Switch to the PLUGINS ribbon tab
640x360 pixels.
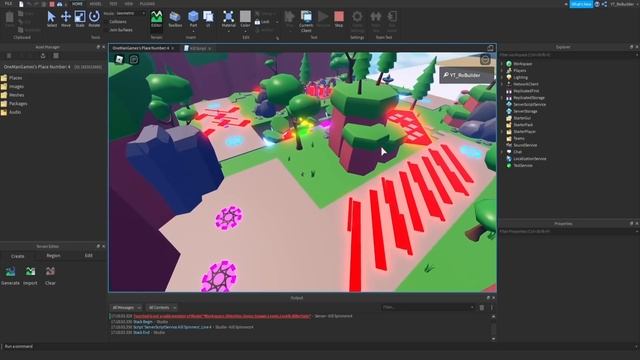tap(147, 4)
